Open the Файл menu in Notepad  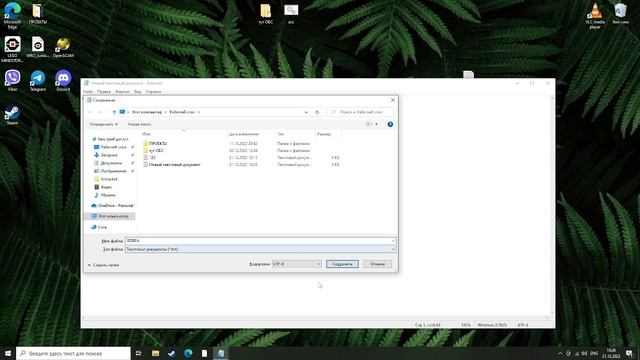click(x=88, y=92)
